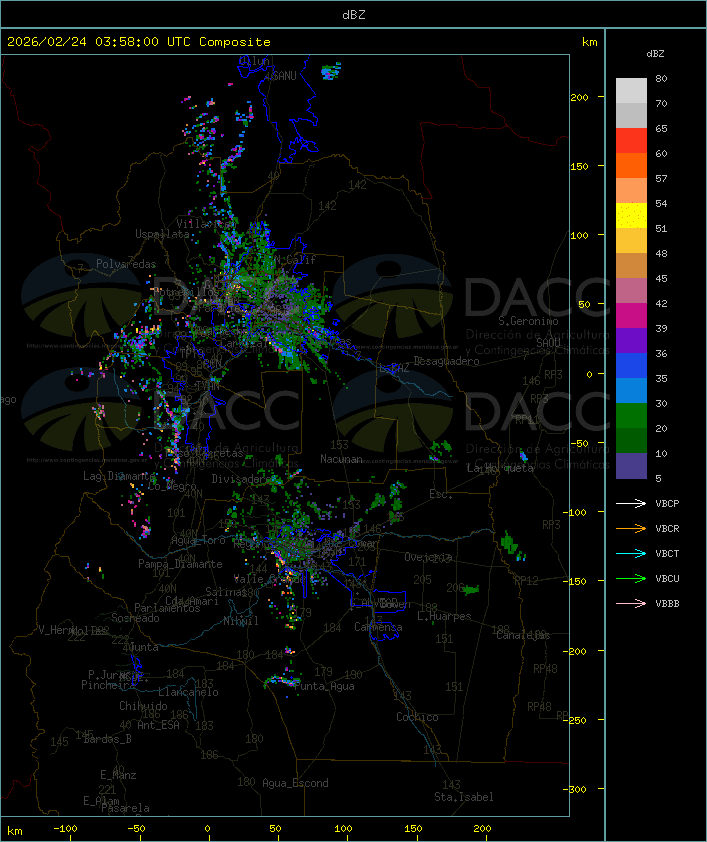The width and height of the screenshot is (707, 842).
Task: Click the RP12 route label
Action: (x=526, y=580)
